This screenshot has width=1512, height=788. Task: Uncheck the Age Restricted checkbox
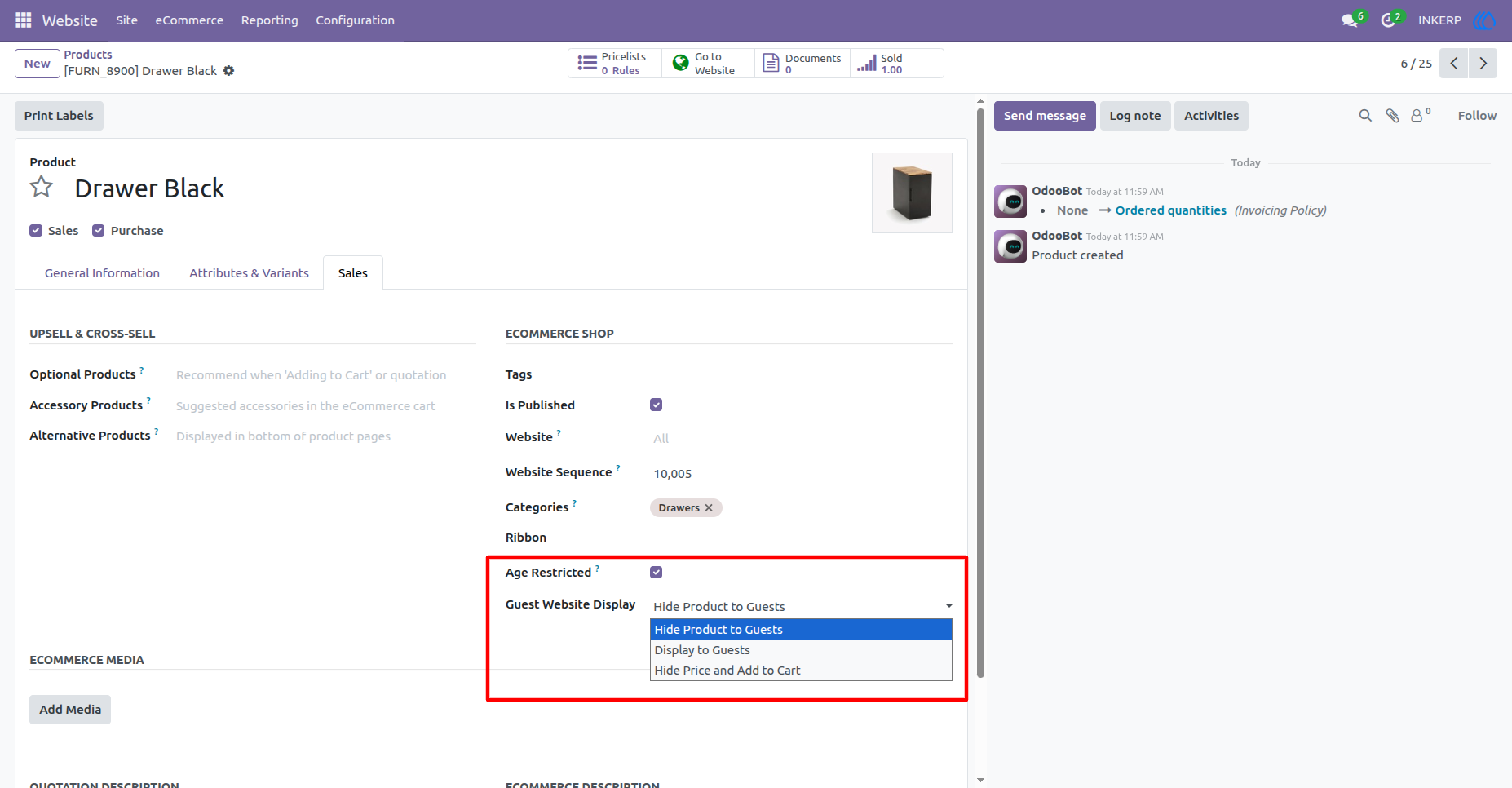pyautogui.click(x=657, y=573)
